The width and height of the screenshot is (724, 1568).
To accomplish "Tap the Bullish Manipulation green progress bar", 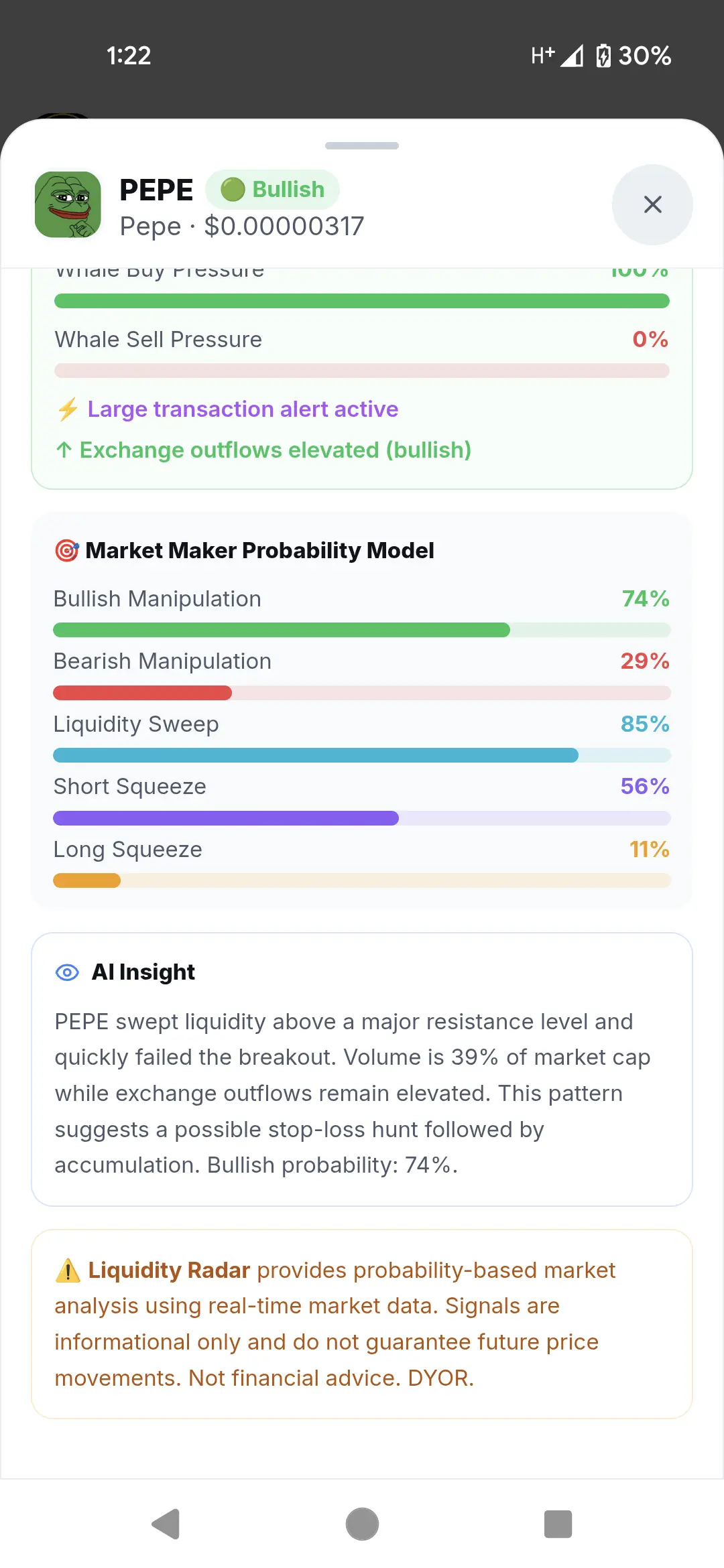I will [x=362, y=630].
